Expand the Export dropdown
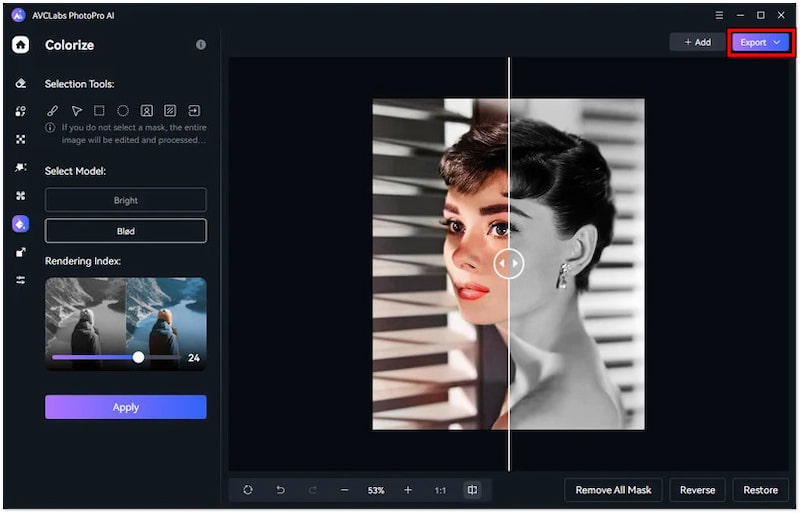This screenshot has height=513, width=800. tap(760, 42)
